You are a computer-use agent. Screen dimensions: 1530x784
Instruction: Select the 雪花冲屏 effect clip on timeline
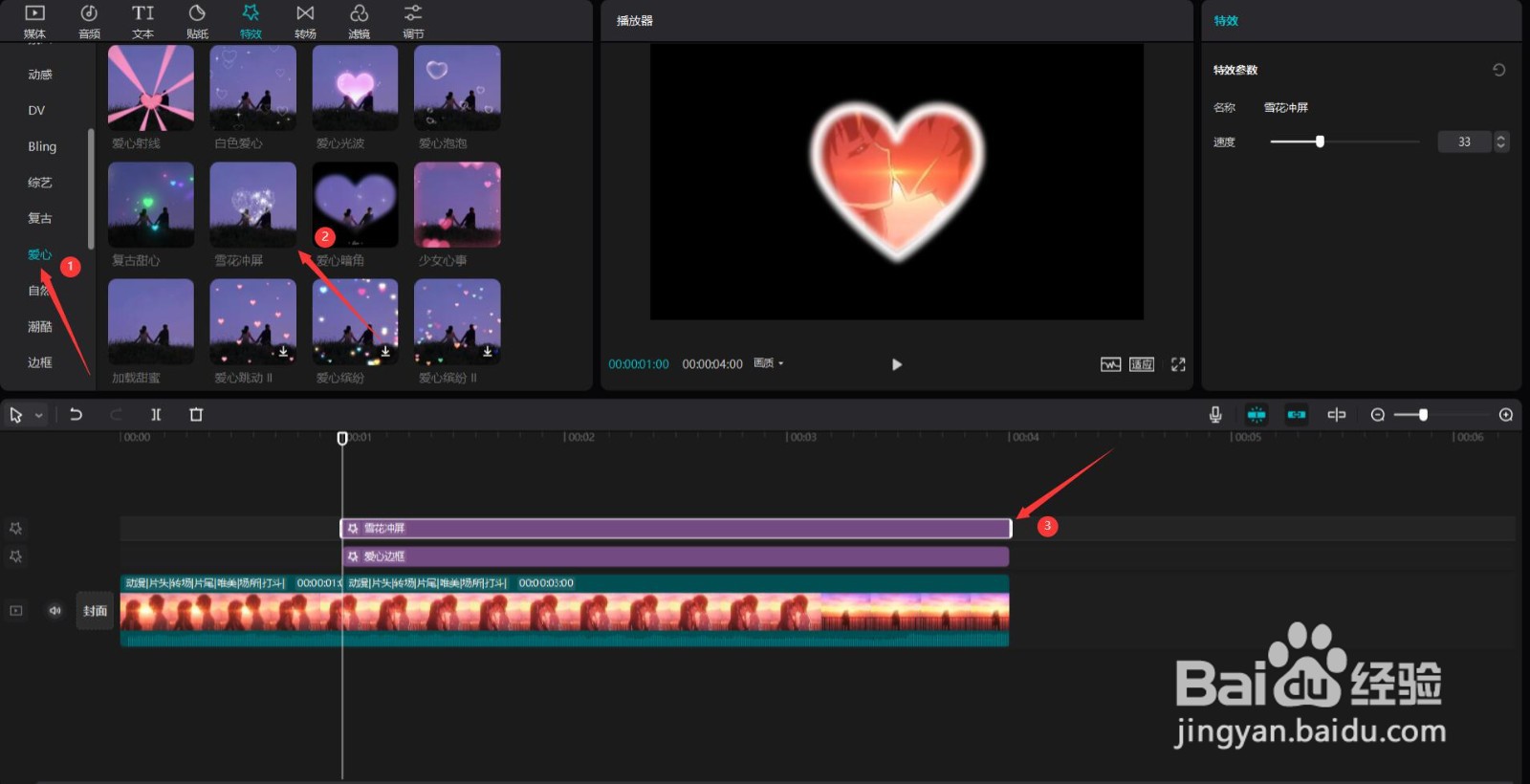click(676, 528)
